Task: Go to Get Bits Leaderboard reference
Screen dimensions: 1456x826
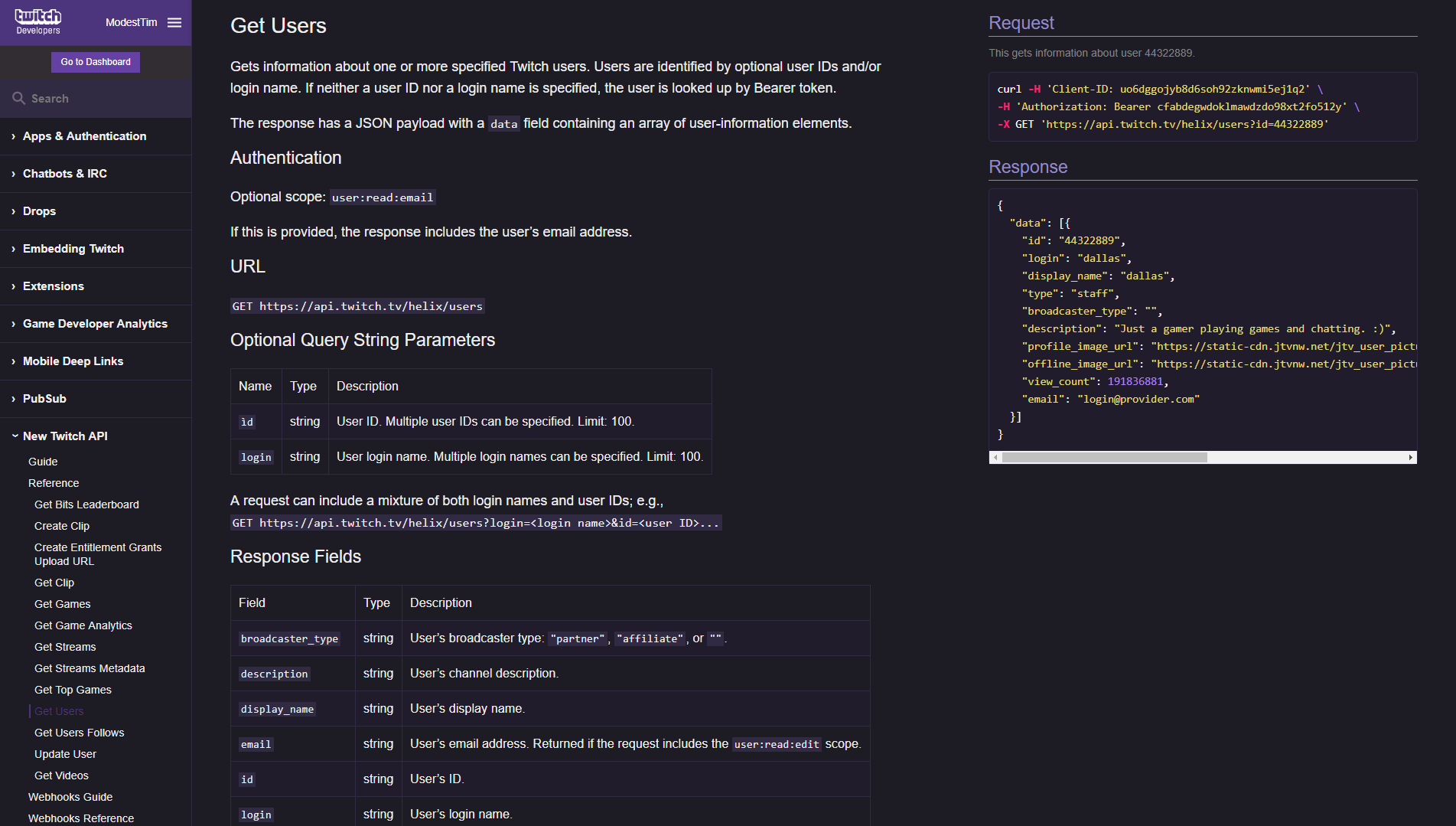Action: pyautogui.click(x=86, y=504)
